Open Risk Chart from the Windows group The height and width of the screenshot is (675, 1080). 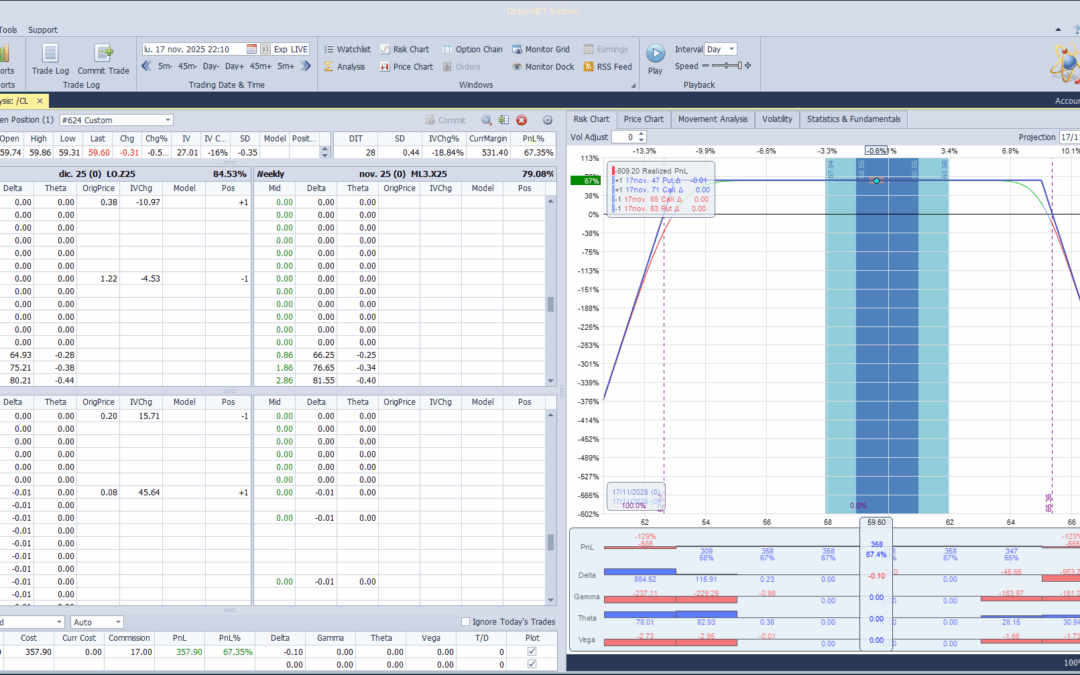pos(404,49)
